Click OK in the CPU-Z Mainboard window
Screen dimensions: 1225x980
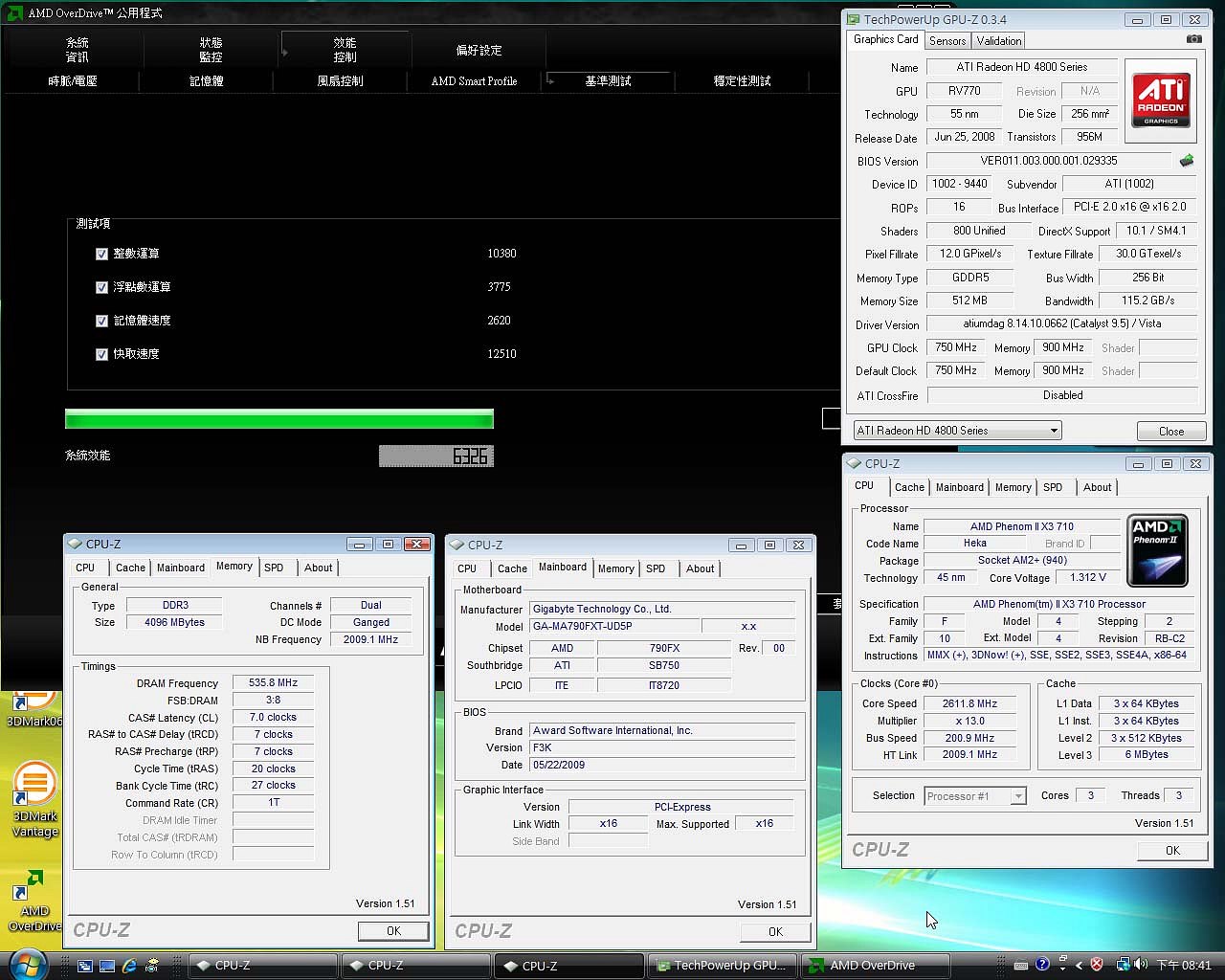coord(775,932)
